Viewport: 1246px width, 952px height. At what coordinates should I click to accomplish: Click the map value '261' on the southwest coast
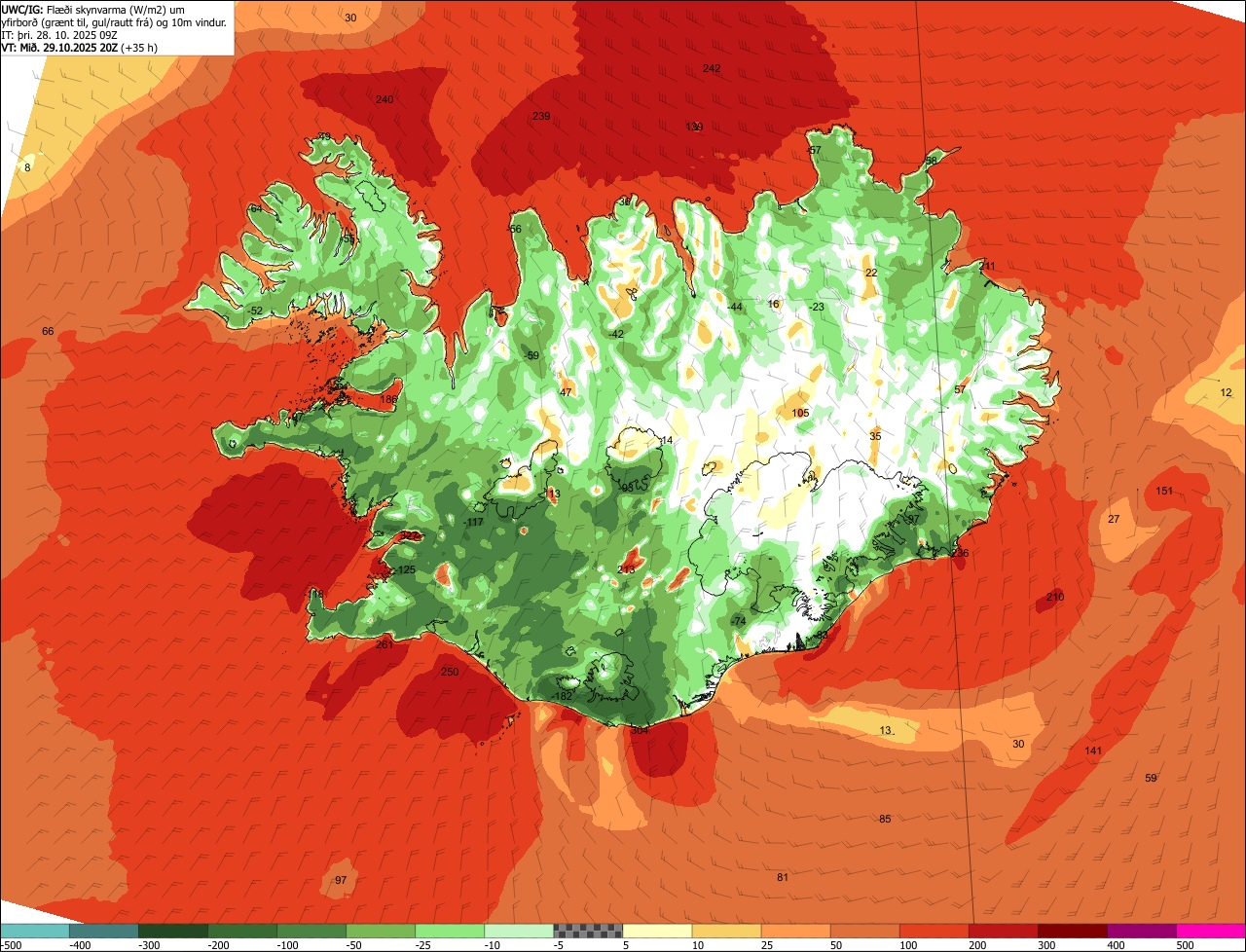384,644
